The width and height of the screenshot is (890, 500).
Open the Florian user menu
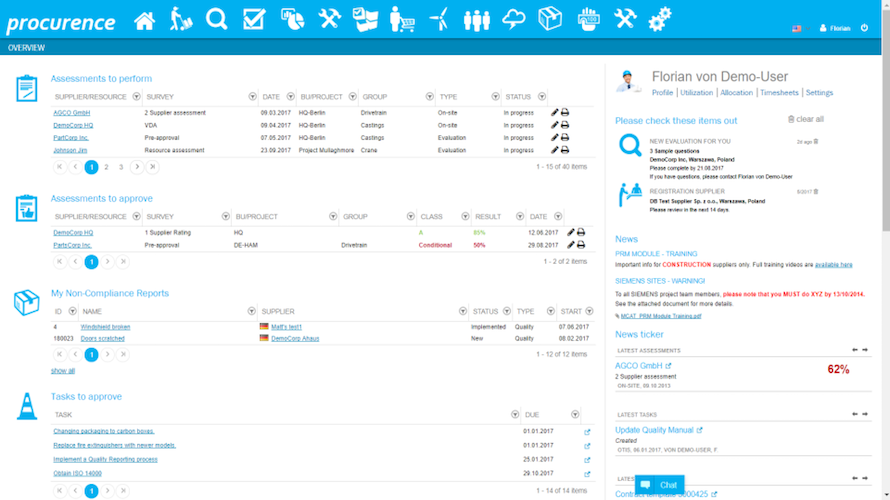pos(835,28)
